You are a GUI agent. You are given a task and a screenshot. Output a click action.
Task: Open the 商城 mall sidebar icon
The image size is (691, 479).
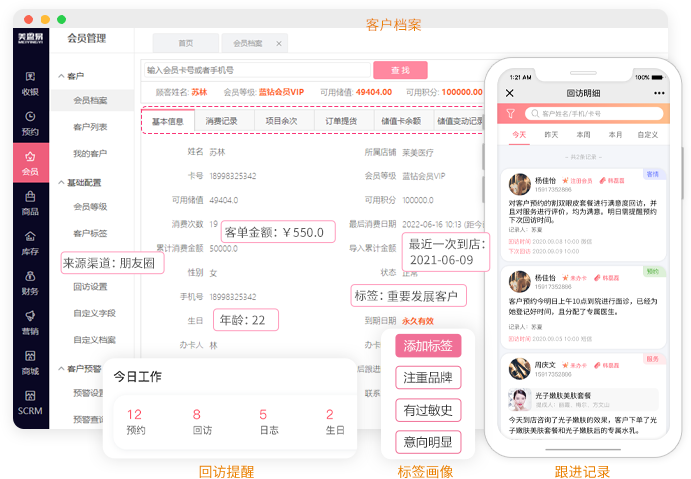30,362
